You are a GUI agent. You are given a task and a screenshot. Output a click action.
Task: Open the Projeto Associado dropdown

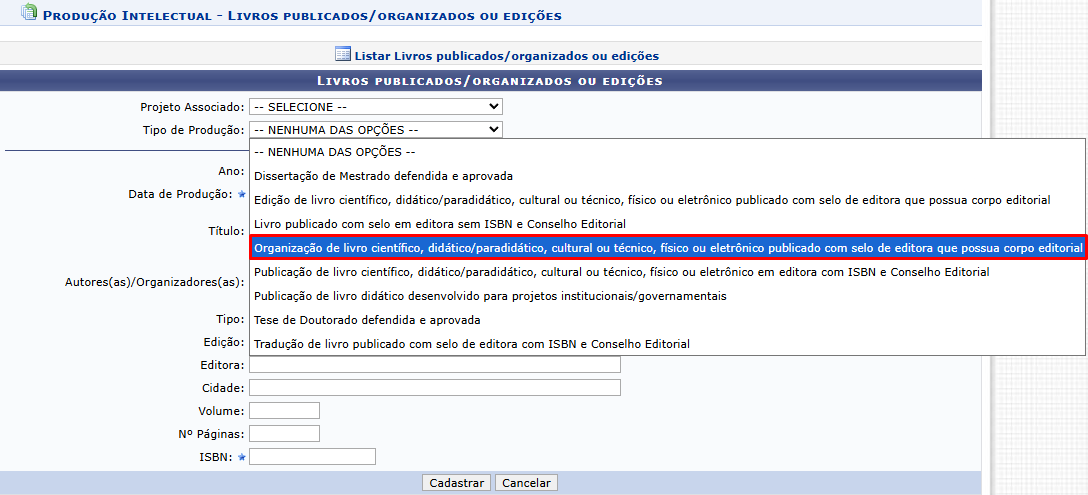(375, 107)
